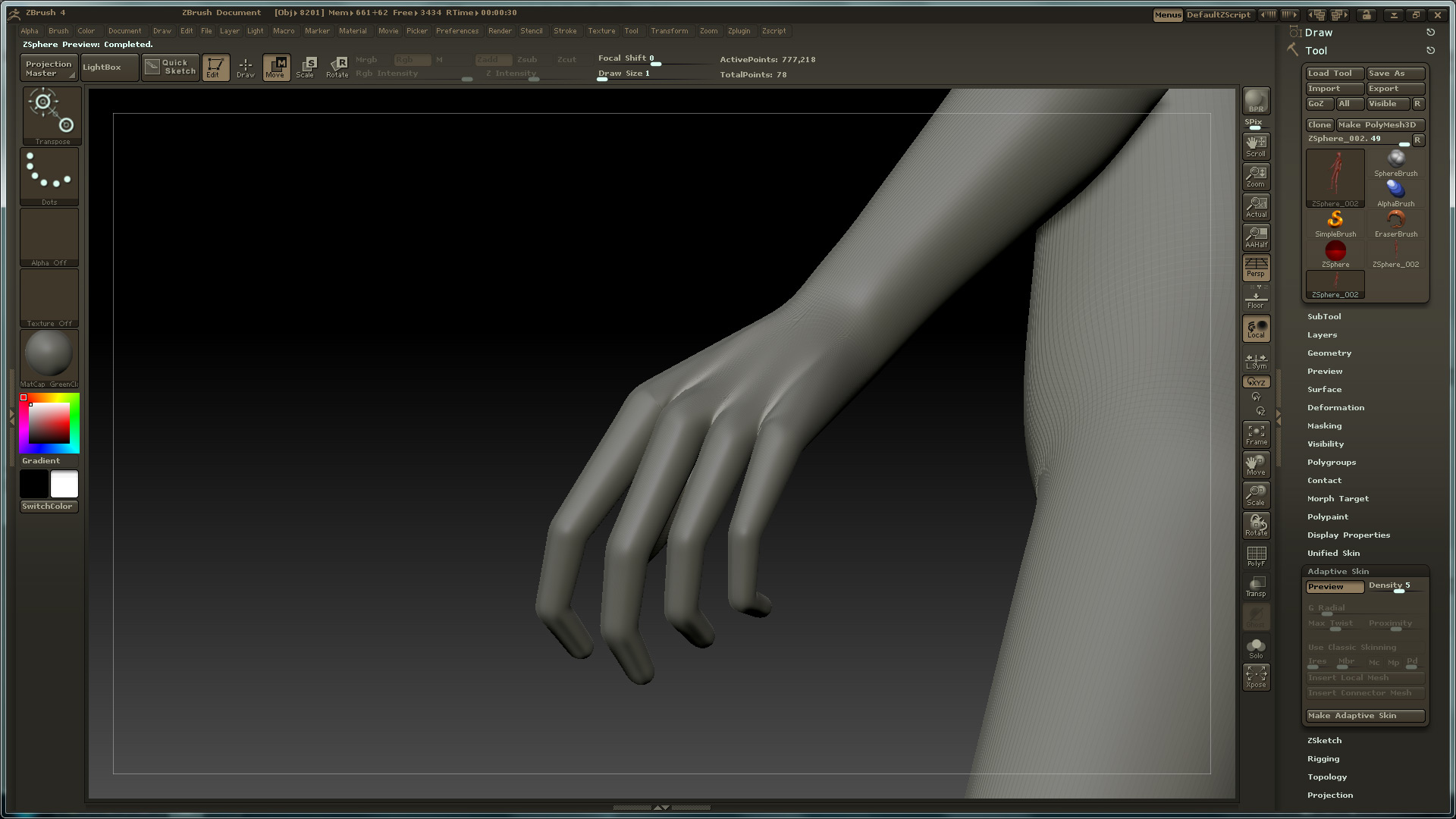Toggle PolyF polyframe display

(x=1256, y=556)
